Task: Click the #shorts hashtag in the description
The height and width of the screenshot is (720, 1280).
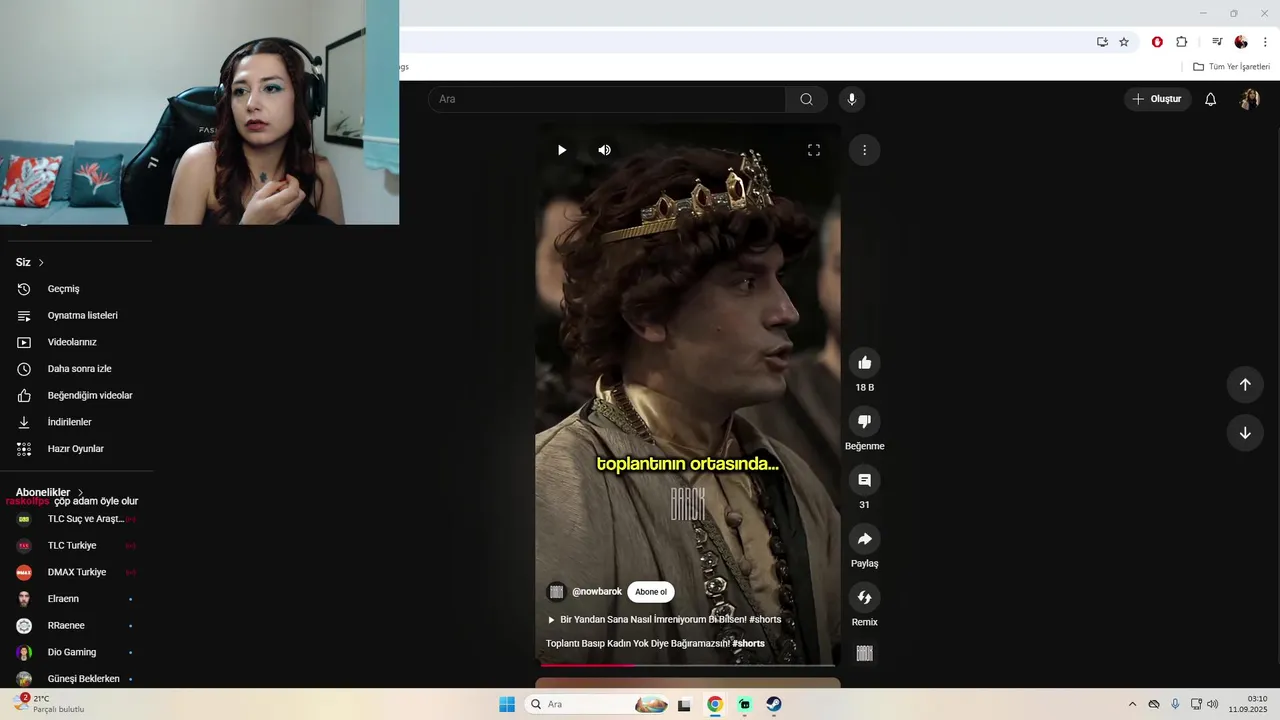Action: (749, 643)
